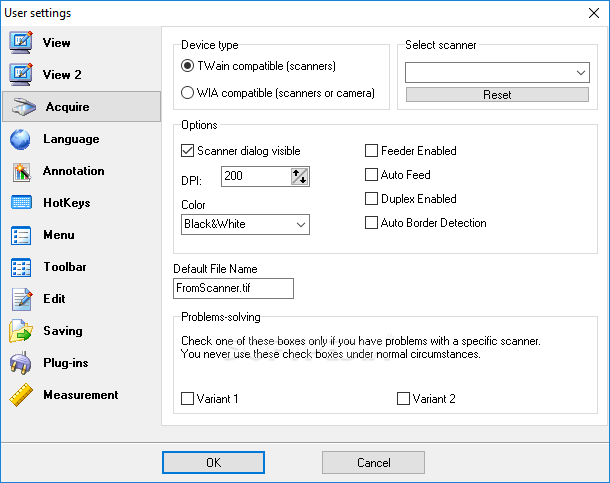Image resolution: width=610 pixels, height=483 pixels.
Task: Tick the Auto Feed checkbox
Action: click(372, 175)
